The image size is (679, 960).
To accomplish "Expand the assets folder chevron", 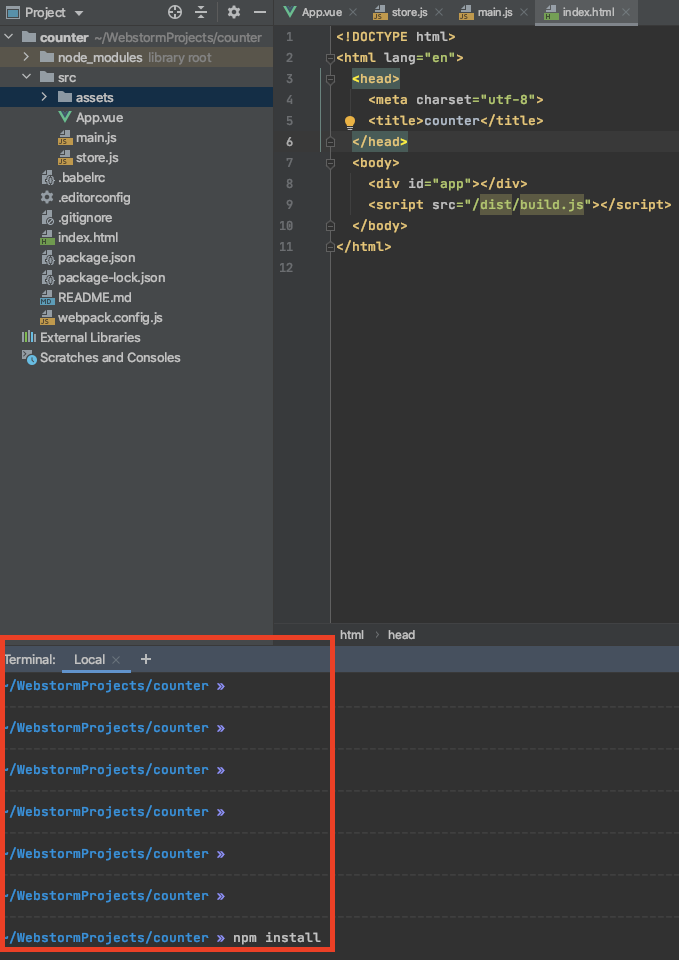I will click(44, 97).
